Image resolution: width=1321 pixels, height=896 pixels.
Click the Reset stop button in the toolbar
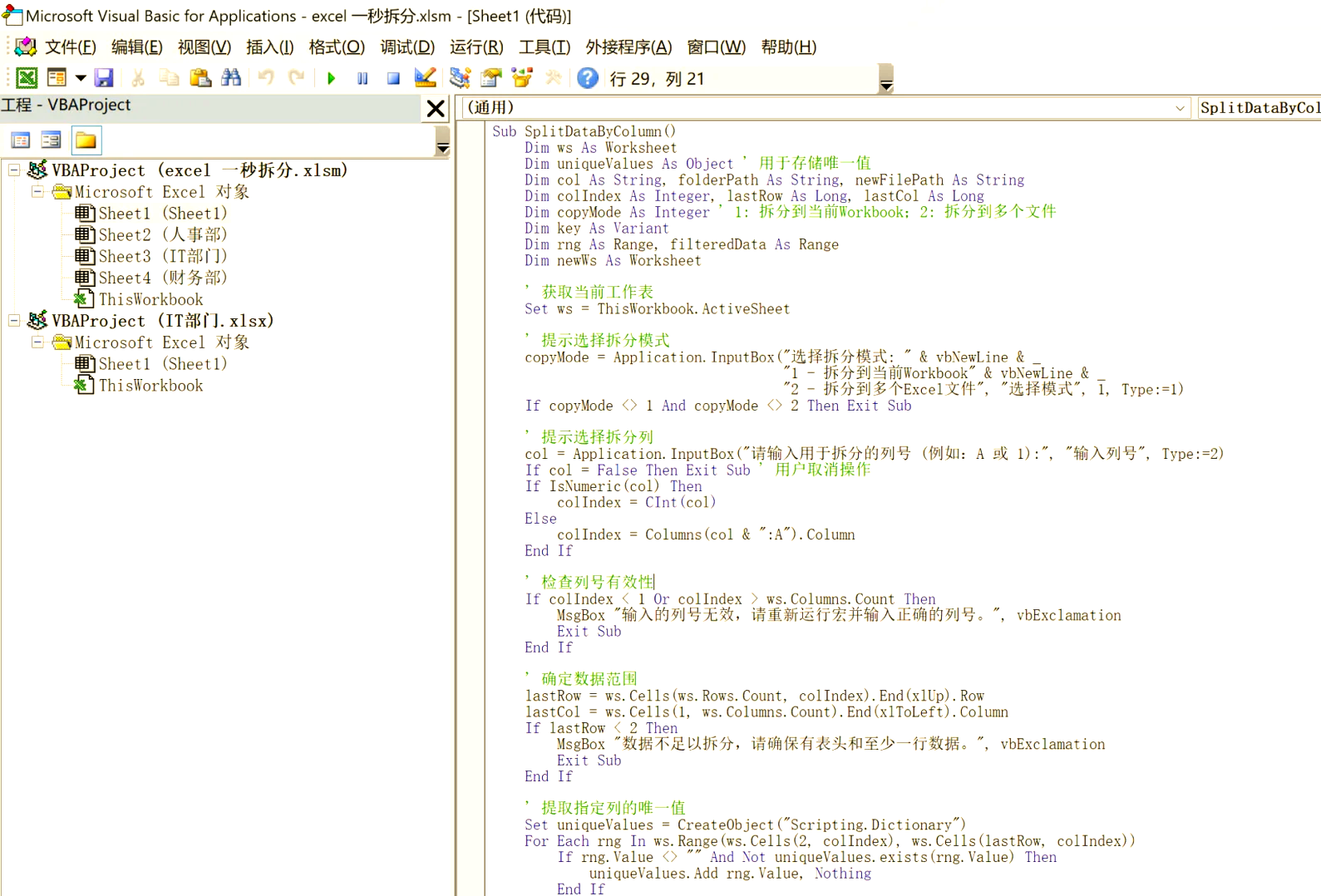click(x=393, y=78)
